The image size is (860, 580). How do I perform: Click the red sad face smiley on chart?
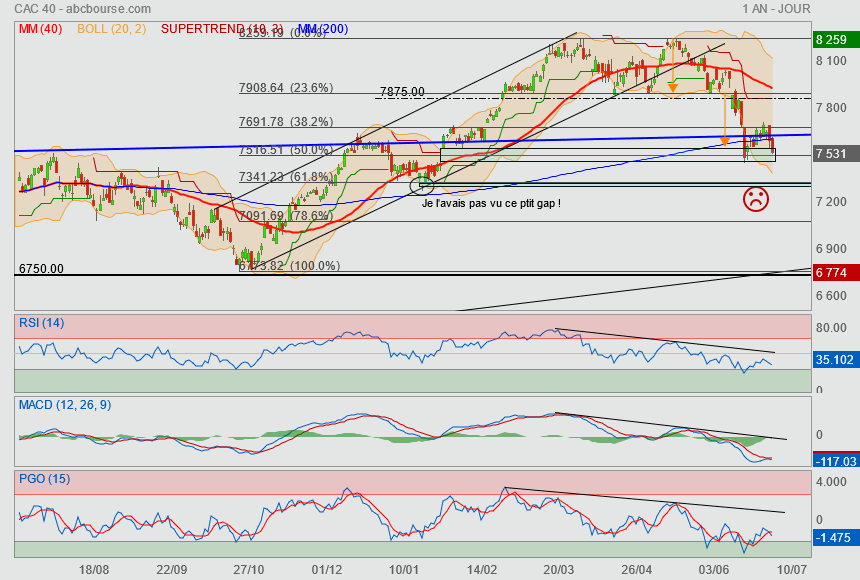756,199
